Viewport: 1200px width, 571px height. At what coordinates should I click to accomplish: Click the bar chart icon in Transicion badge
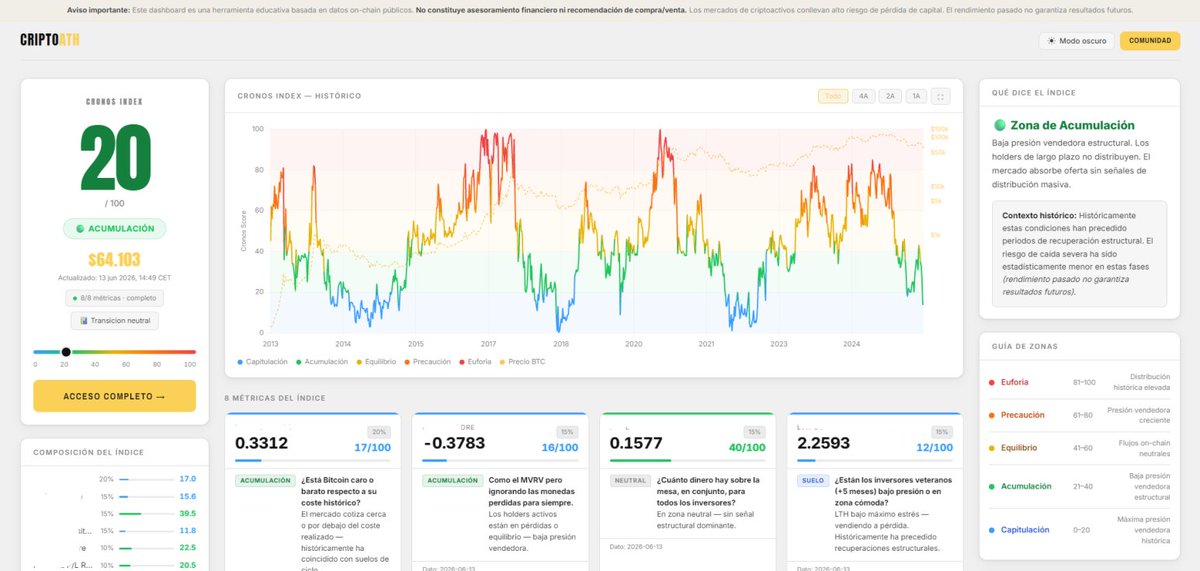click(82, 321)
